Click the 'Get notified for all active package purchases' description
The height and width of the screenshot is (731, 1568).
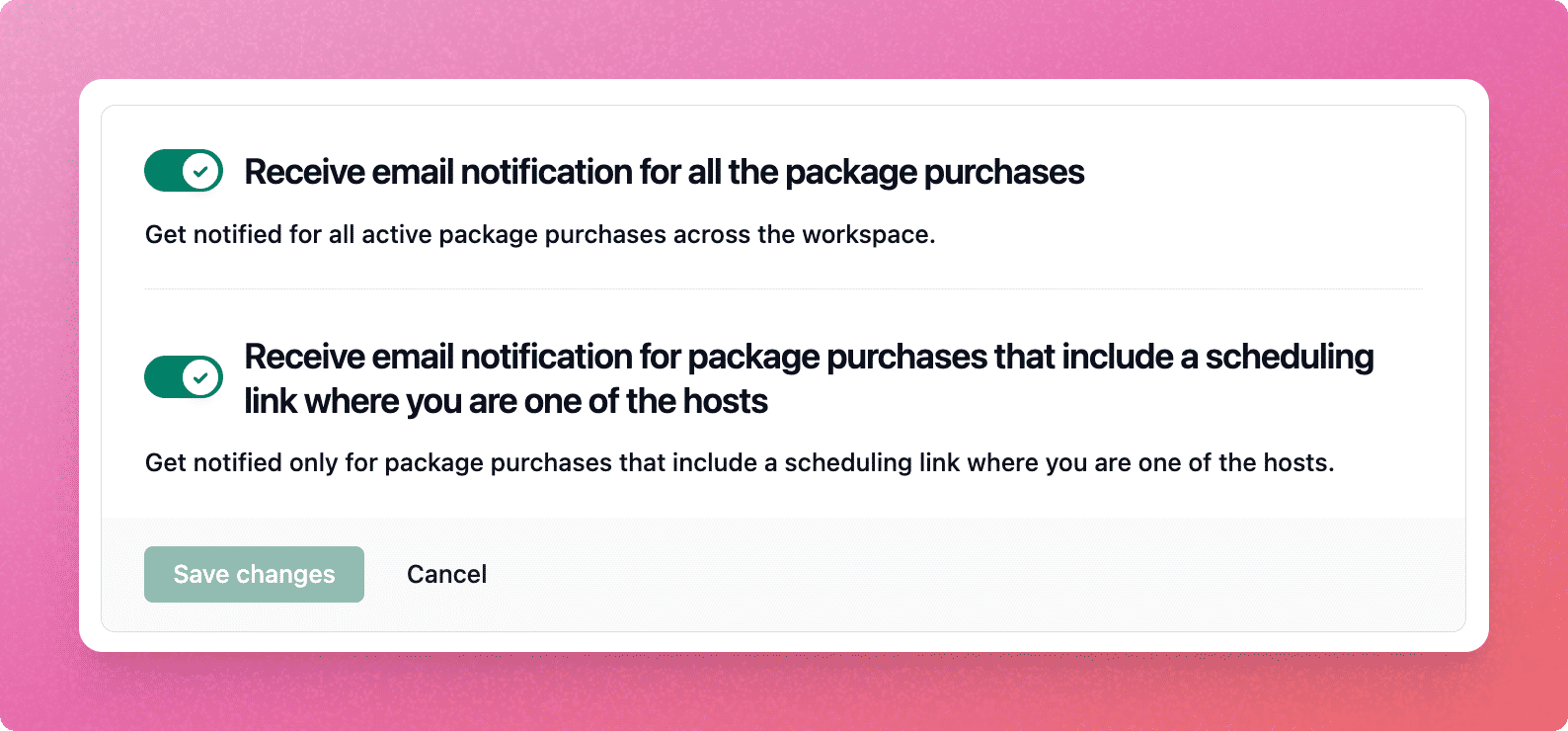pos(539,235)
